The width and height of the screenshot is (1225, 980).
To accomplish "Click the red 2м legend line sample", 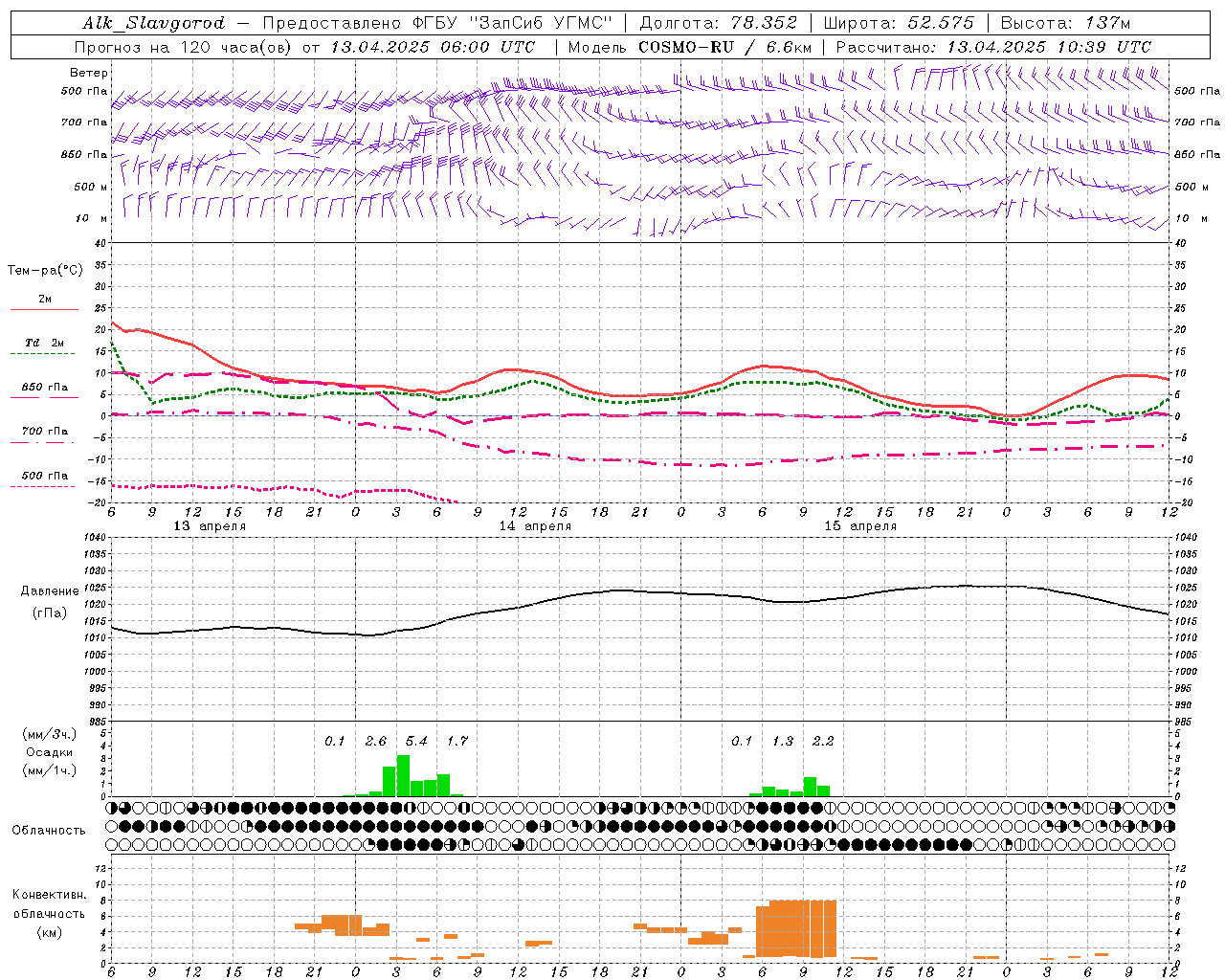I will point(44,310).
